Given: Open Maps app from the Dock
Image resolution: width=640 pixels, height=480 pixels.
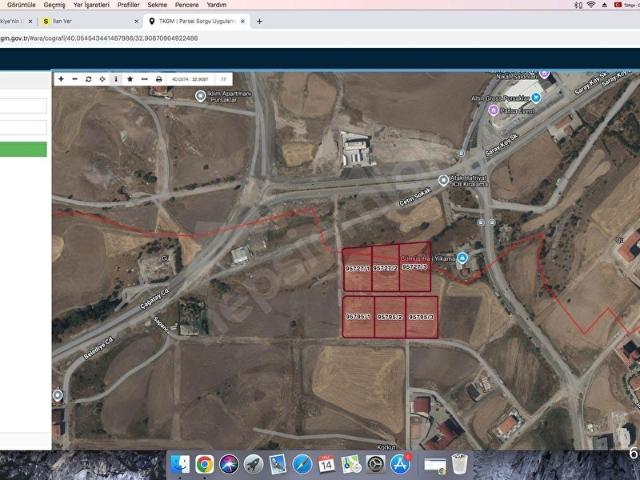Looking at the screenshot, I should [x=351, y=464].
